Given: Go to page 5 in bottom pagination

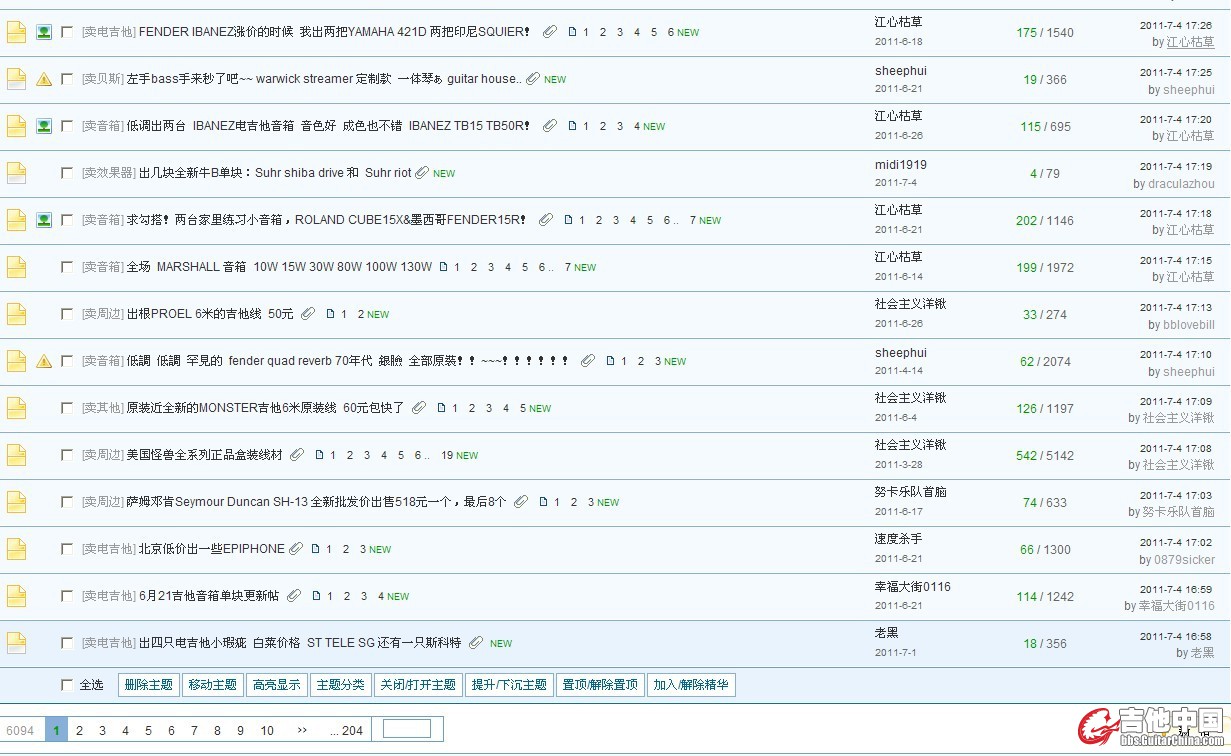Looking at the screenshot, I should click(x=148, y=730).
